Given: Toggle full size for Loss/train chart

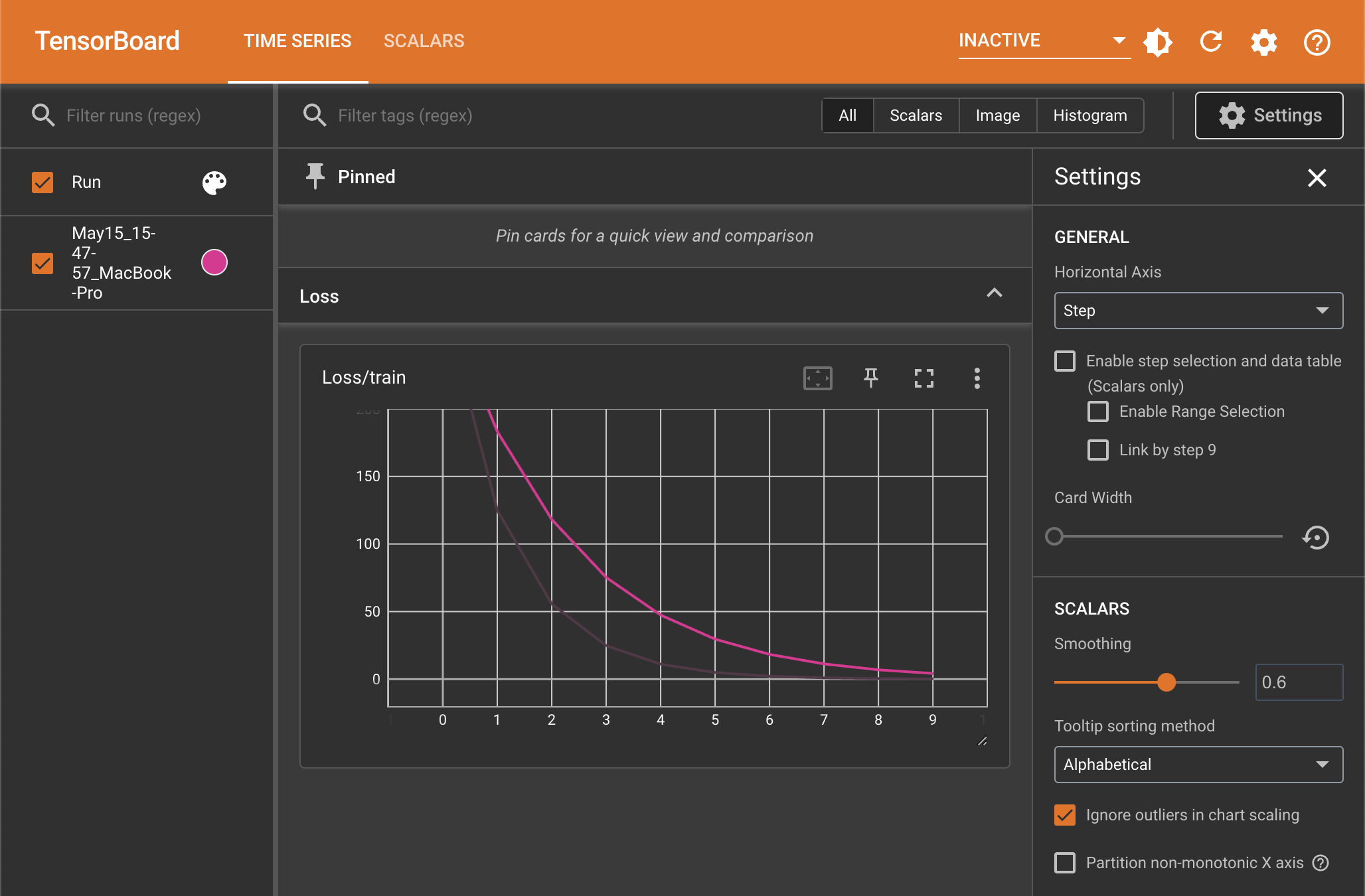Looking at the screenshot, I should pyautogui.click(x=923, y=378).
